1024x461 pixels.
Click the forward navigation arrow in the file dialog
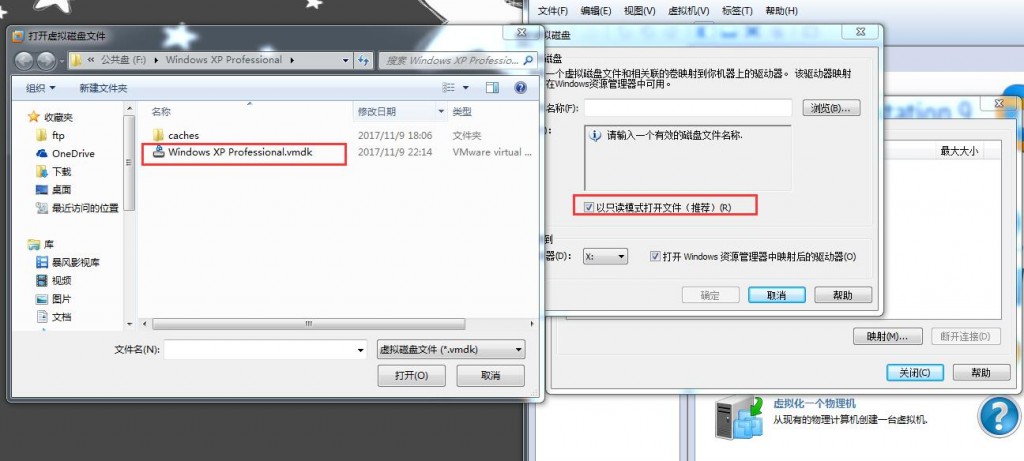46,61
